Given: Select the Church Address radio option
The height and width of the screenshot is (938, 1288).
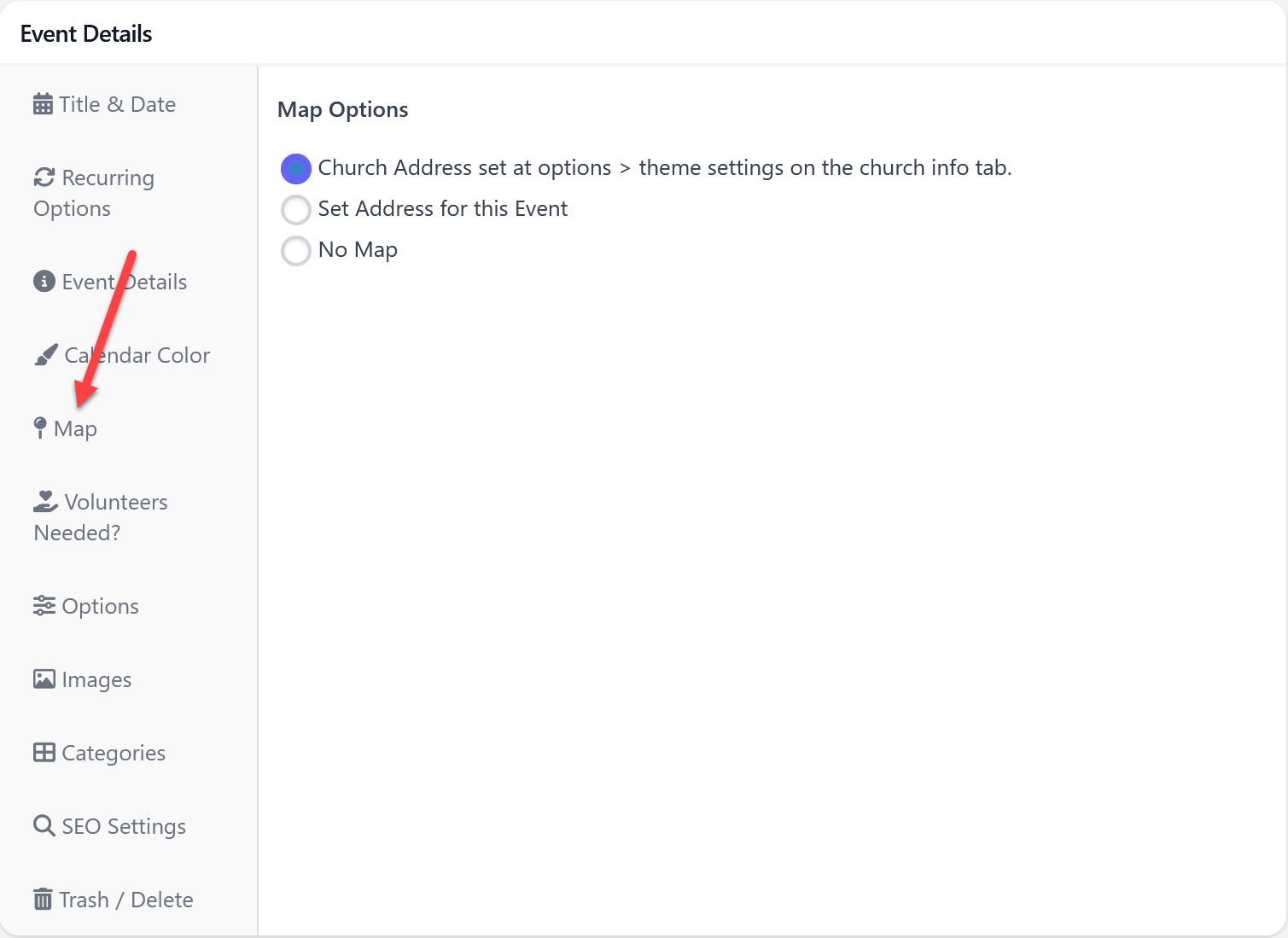Looking at the screenshot, I should click(296, 169).
